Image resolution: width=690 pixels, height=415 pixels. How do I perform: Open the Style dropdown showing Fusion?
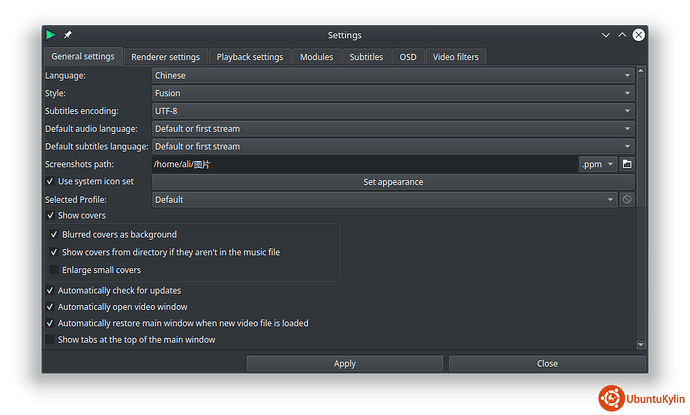click(x=393, y=93)
